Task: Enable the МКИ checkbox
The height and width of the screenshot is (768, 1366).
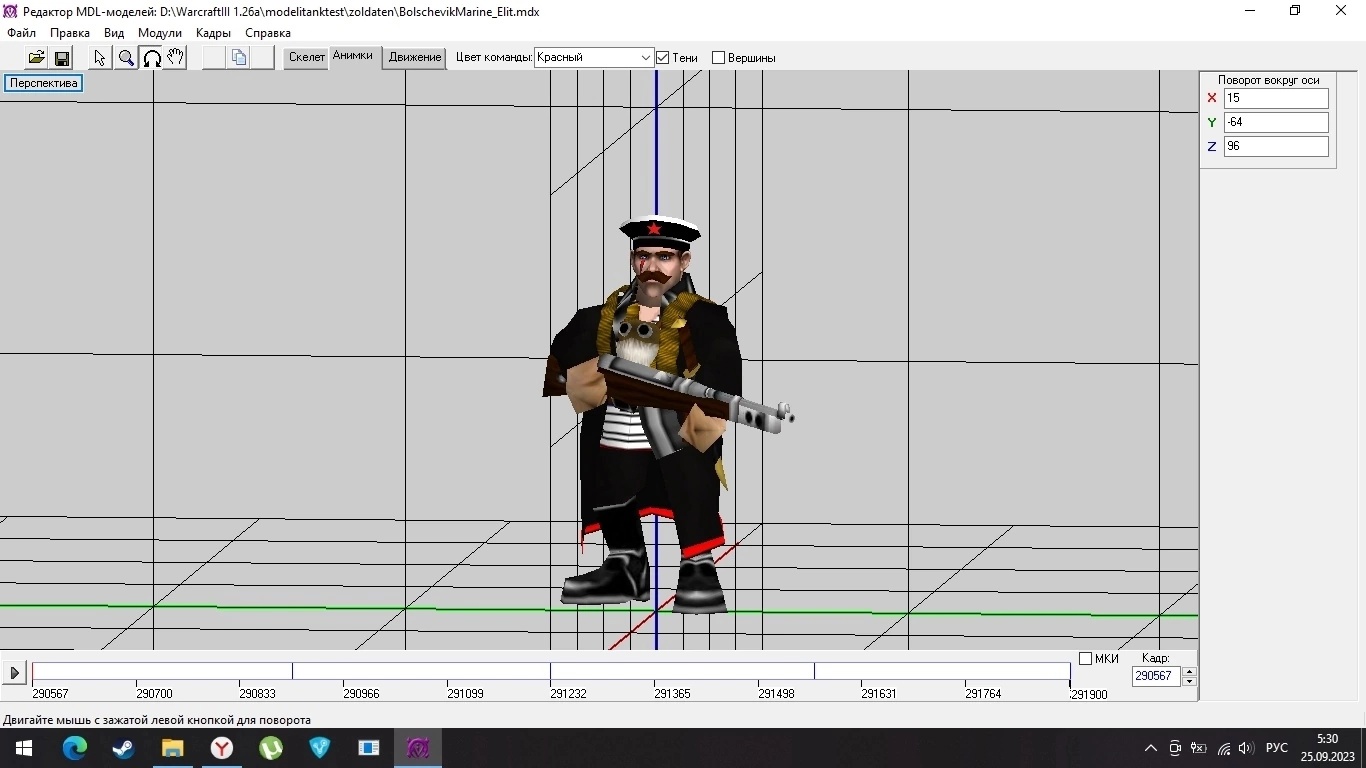Action: tap(1085, 659)
